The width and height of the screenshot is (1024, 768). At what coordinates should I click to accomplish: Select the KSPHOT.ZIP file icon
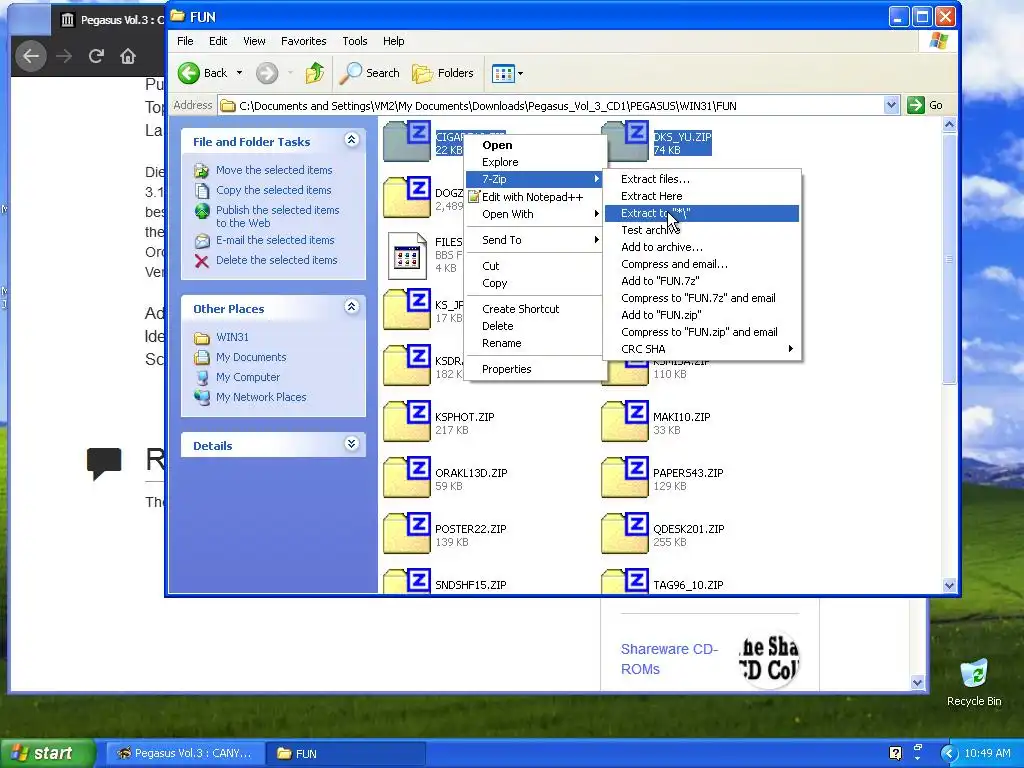pos(407,421)
